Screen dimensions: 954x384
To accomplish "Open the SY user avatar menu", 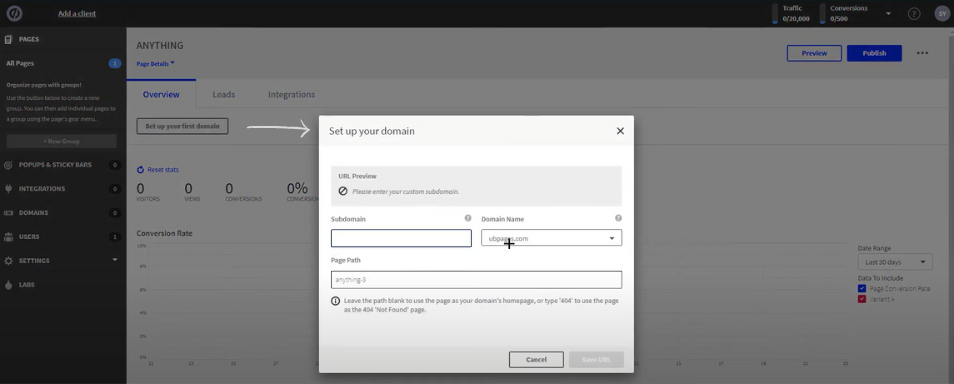I will click(x=941, y=13).
